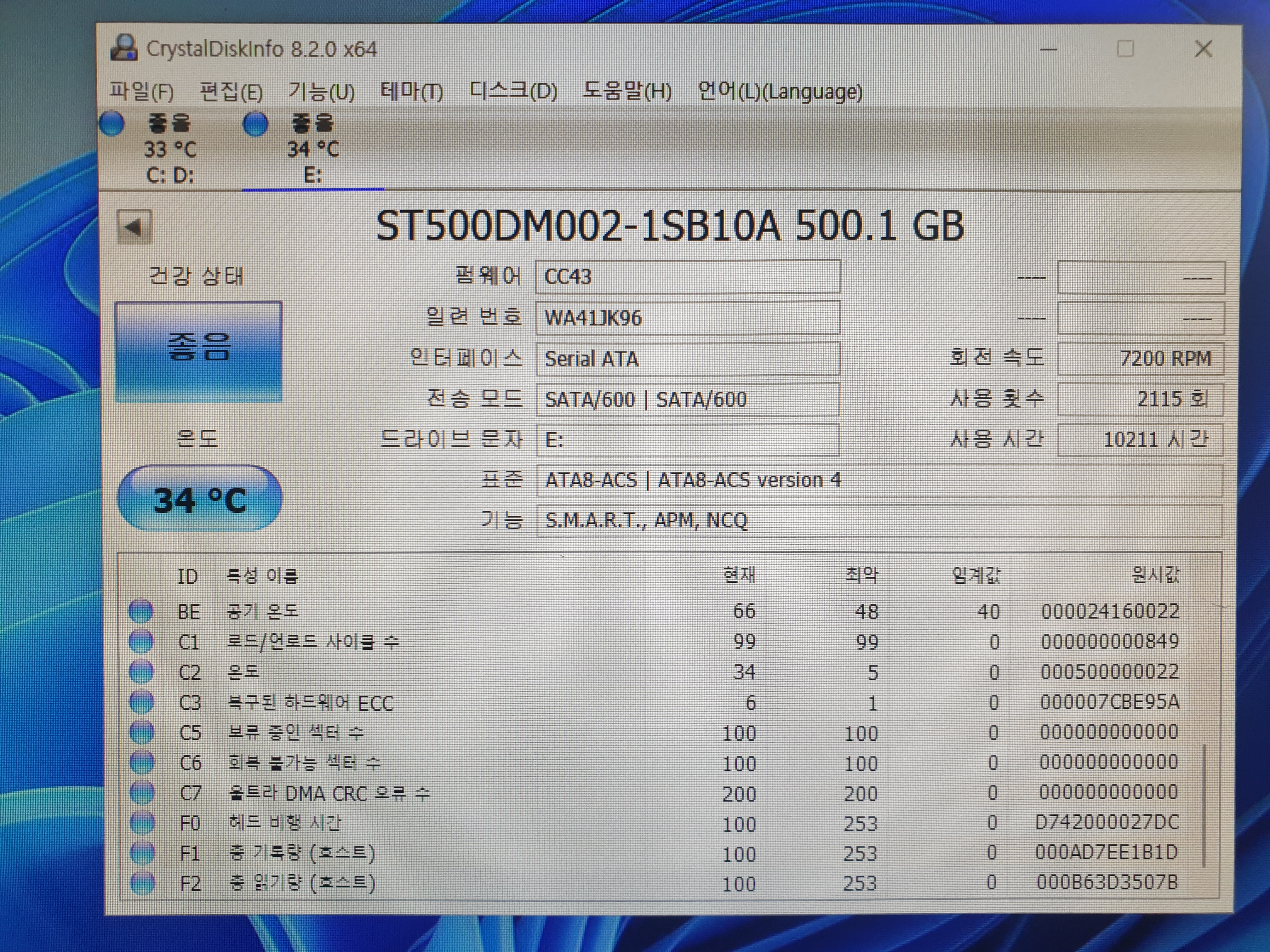The width and height of the screenshot is (1270, 952).
Task: Click the serial number field WA41JK96
Action: click(688, 317)
